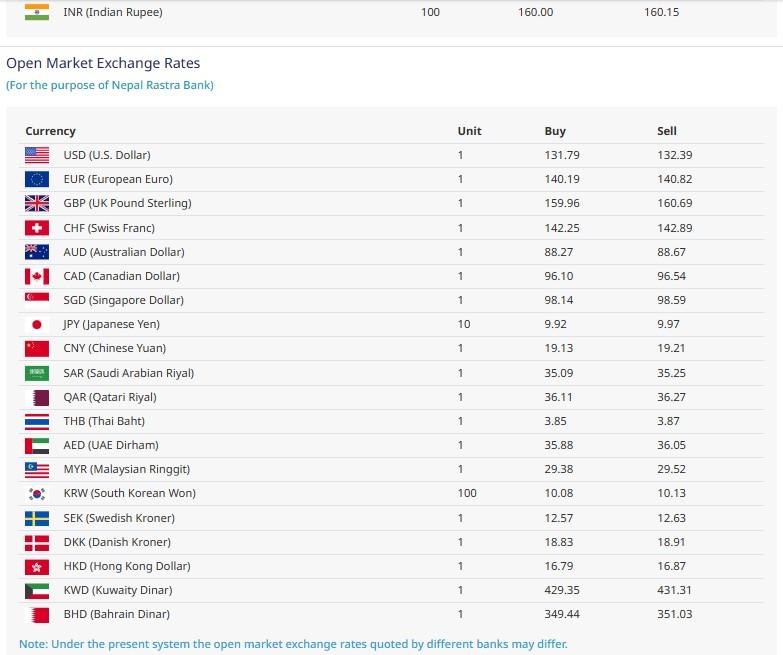Select the AUD (Australian Dollar) row label
The width and height of the screenshot is (783, 655).
coord(124,252)
